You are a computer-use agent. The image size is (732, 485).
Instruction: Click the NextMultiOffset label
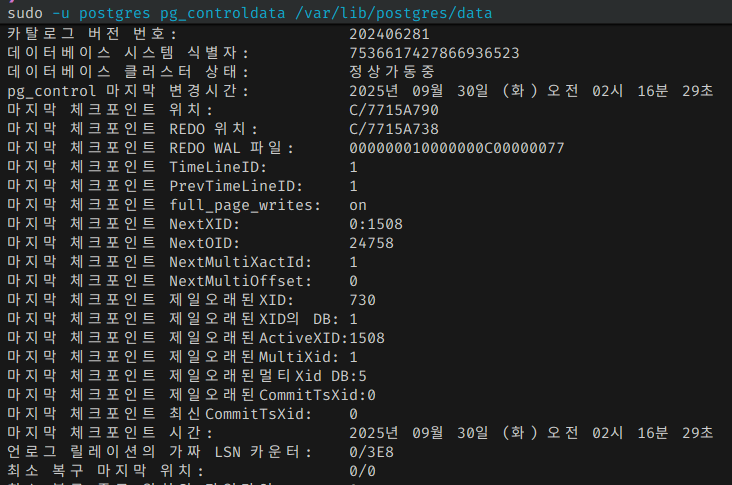click(x=159, y=281)
